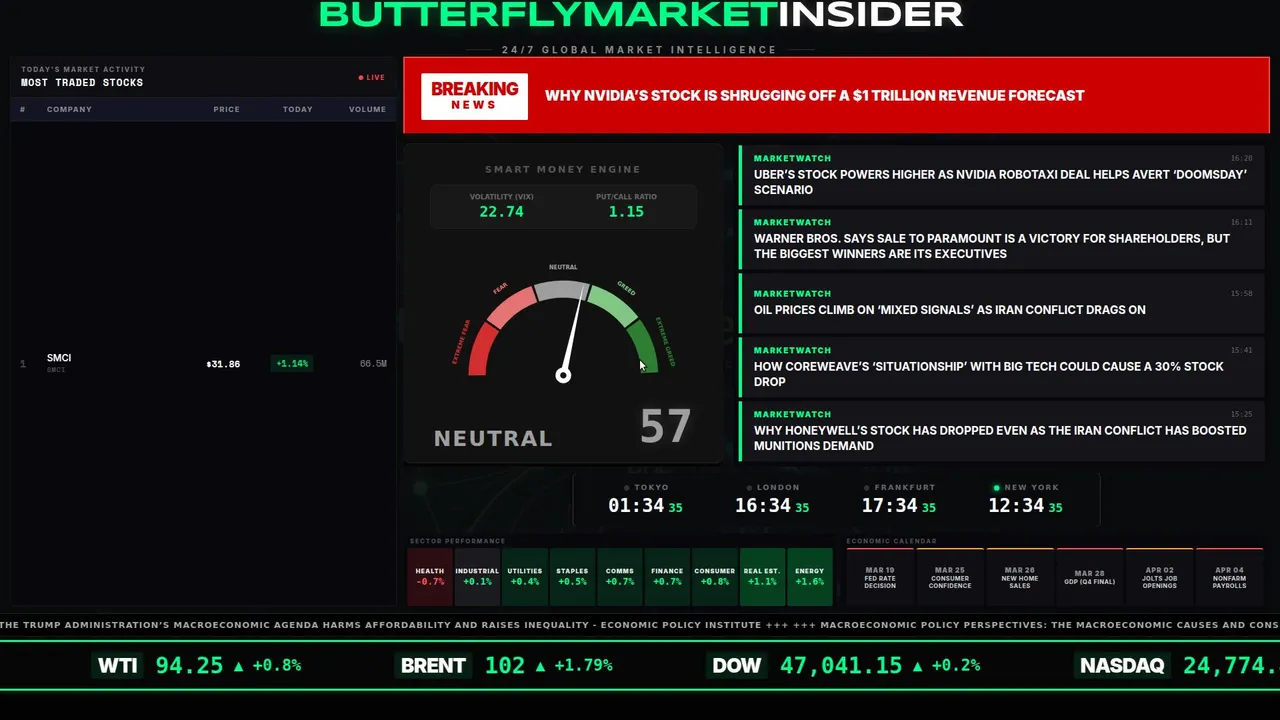Viewport: 1280px width, 720px height.
Task: Click the PRICE column header
Action: 226,109
